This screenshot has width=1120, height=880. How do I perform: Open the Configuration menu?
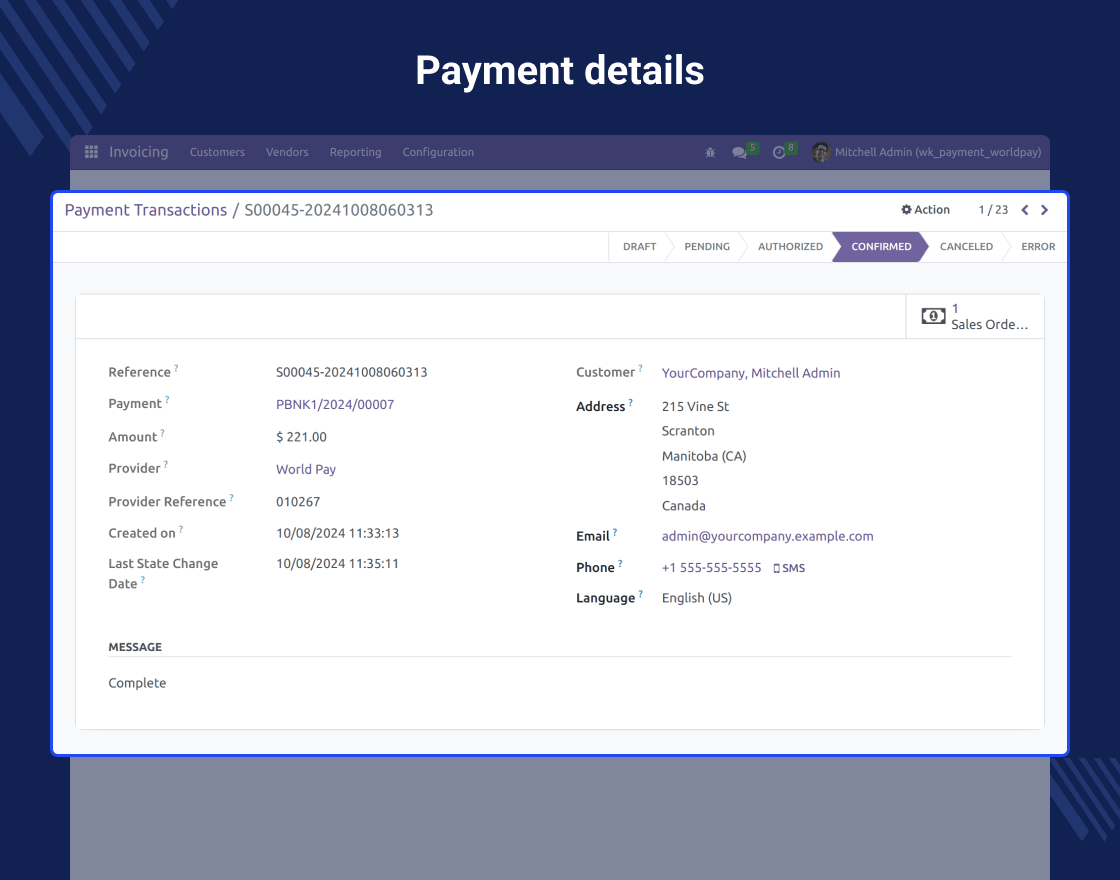(438, 152)
